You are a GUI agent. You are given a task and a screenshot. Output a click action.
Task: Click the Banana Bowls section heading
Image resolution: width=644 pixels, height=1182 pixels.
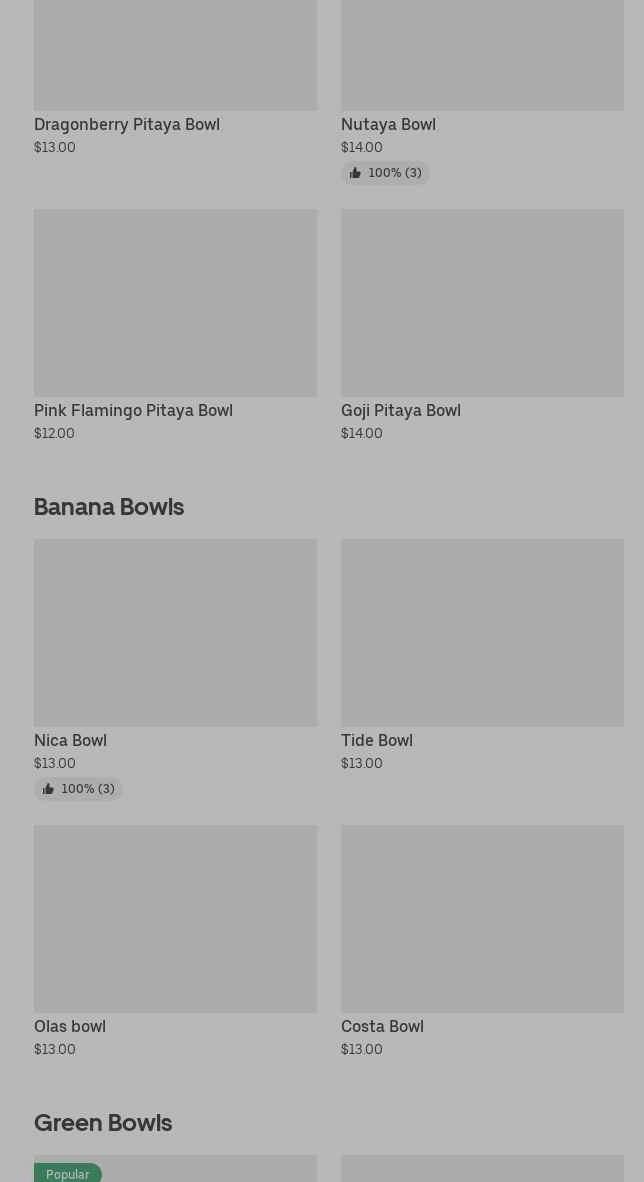[x=109, y=506]
